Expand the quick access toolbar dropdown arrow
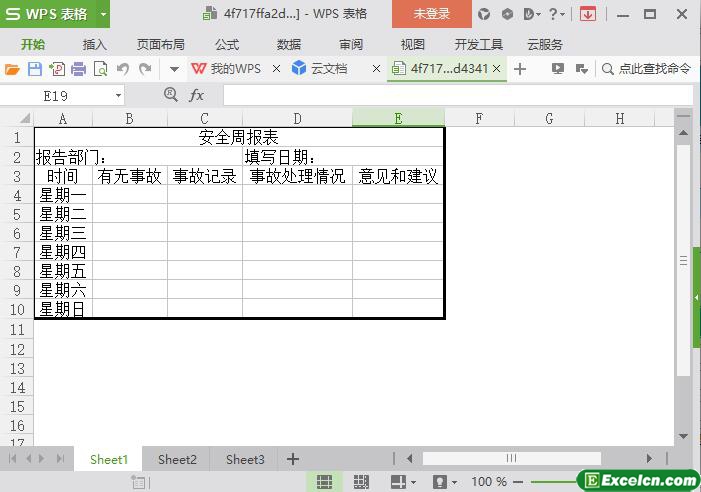701x492 pixels. pyautogui.click(x=174, y=69)
